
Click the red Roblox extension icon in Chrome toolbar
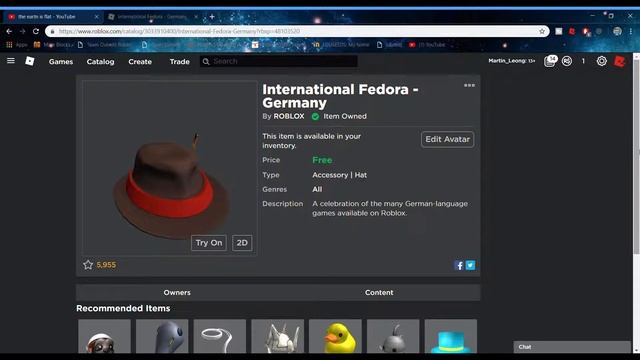pyautogui.click(x=572, y=31)
